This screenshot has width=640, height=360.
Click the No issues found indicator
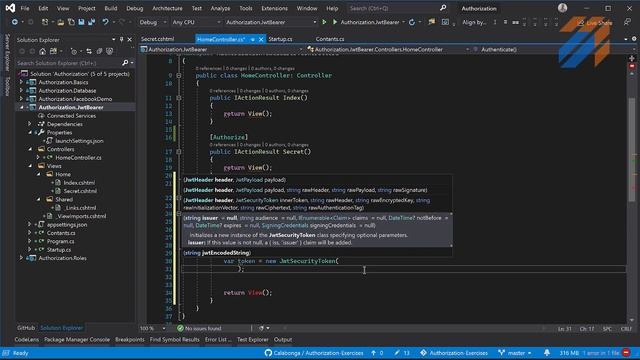point(199,328)
